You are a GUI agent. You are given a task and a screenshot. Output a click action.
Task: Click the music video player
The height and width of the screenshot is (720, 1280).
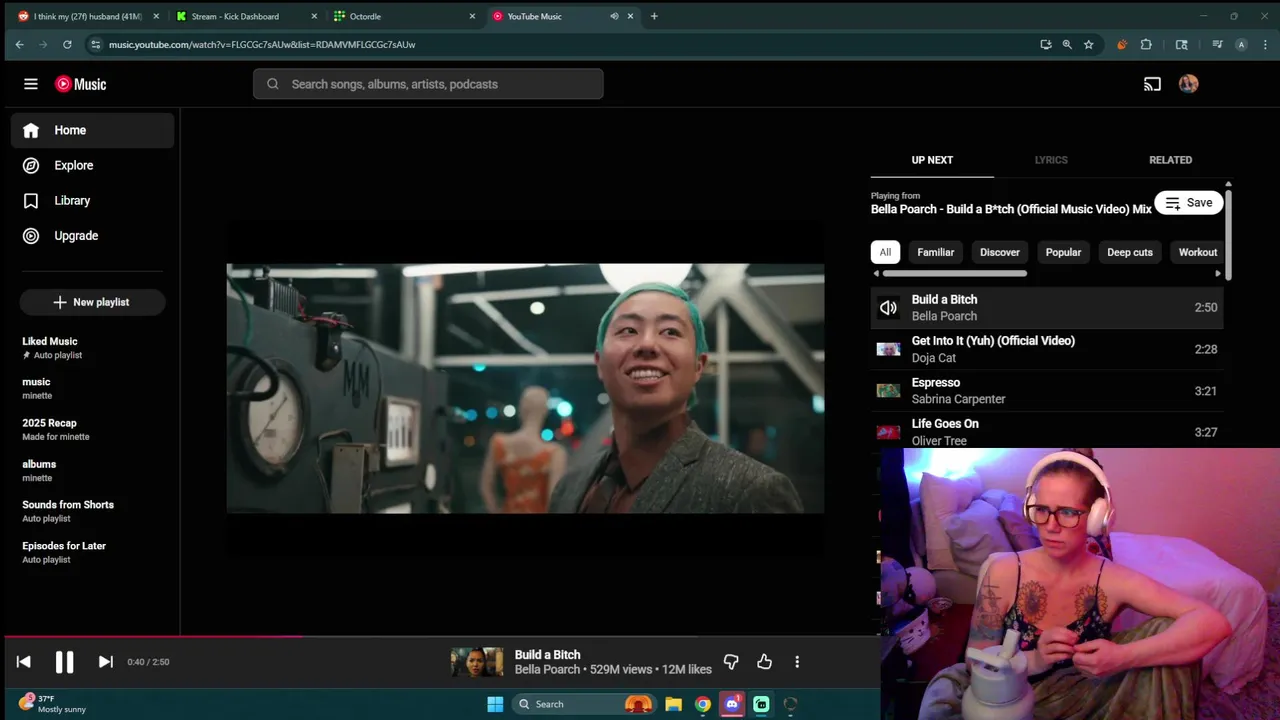pyautogui.click(x=525, y=389)
